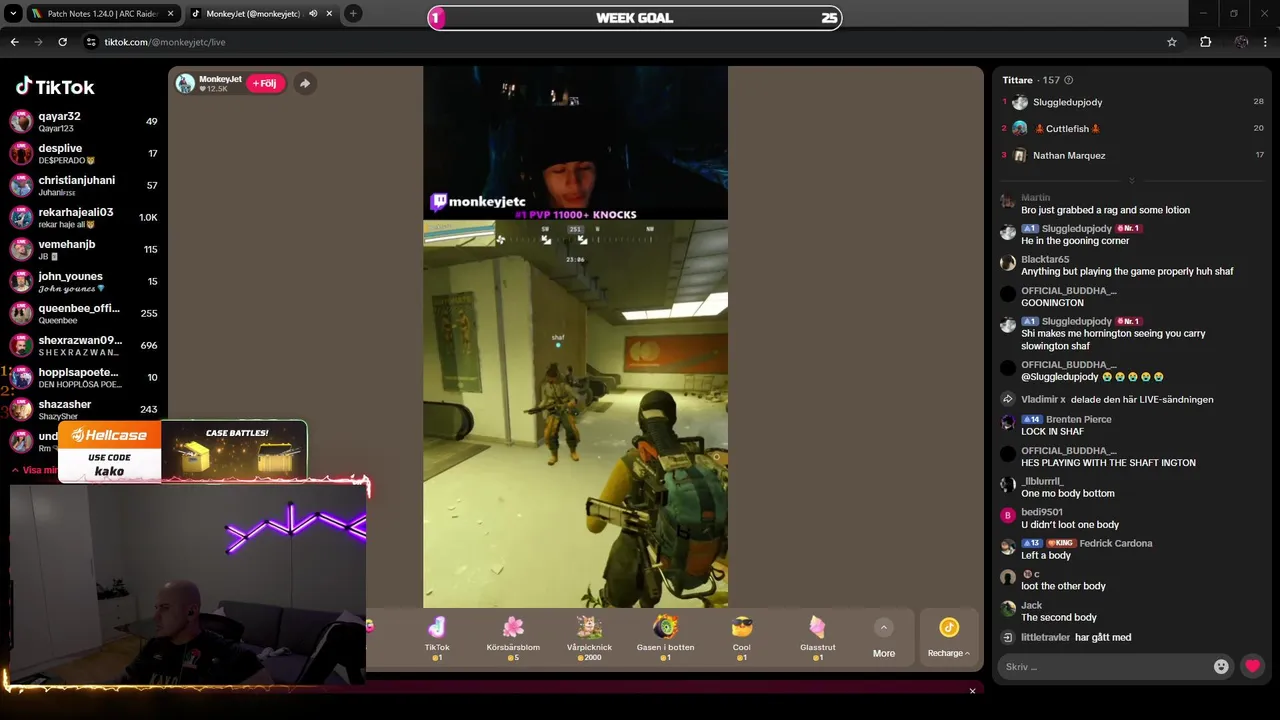Open littletravler's joined notice
Screen dimensions: 1280x720
pyautogui.click(x=1066, y=637)
